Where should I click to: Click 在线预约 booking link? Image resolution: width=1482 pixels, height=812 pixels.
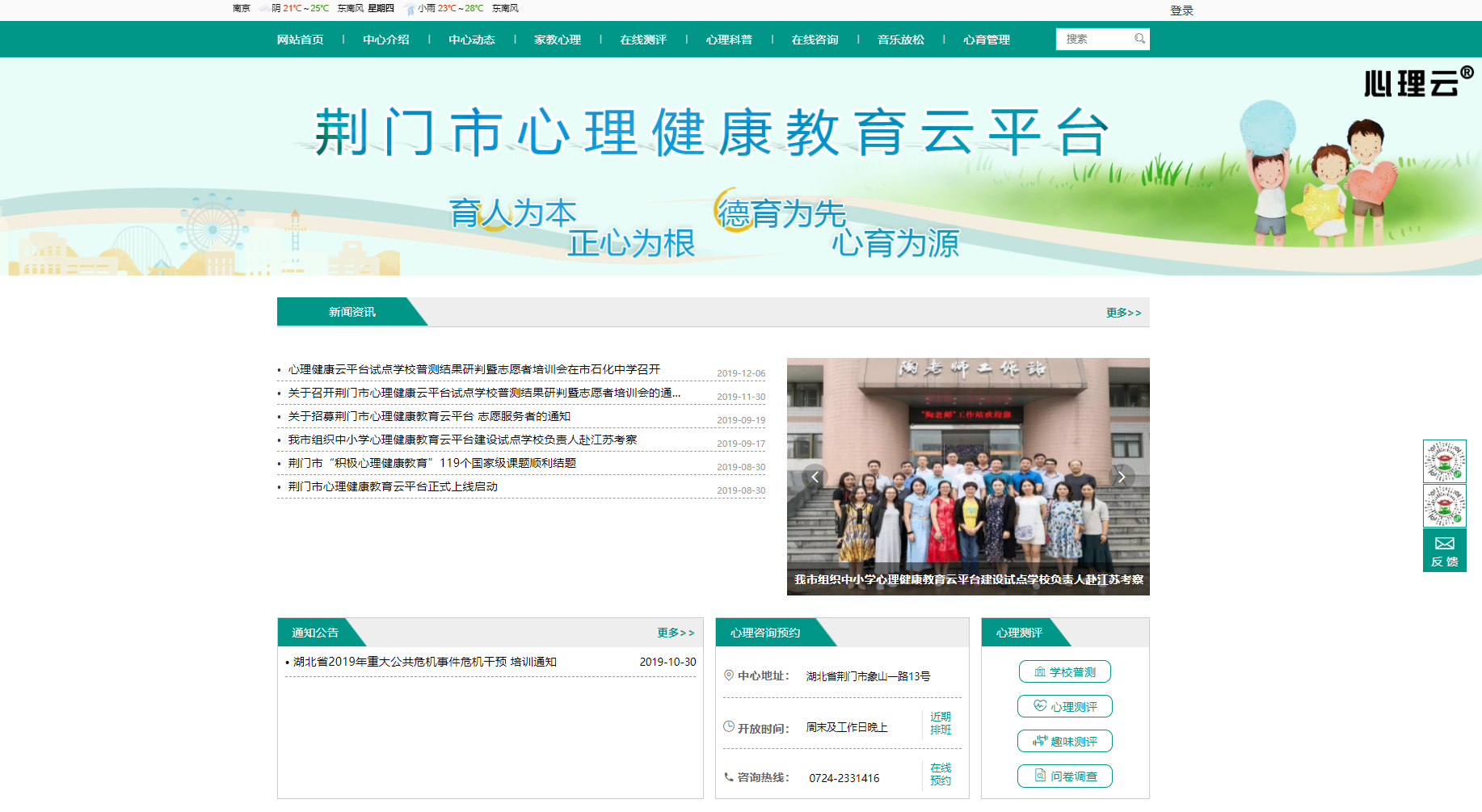[x=941, y=774]
